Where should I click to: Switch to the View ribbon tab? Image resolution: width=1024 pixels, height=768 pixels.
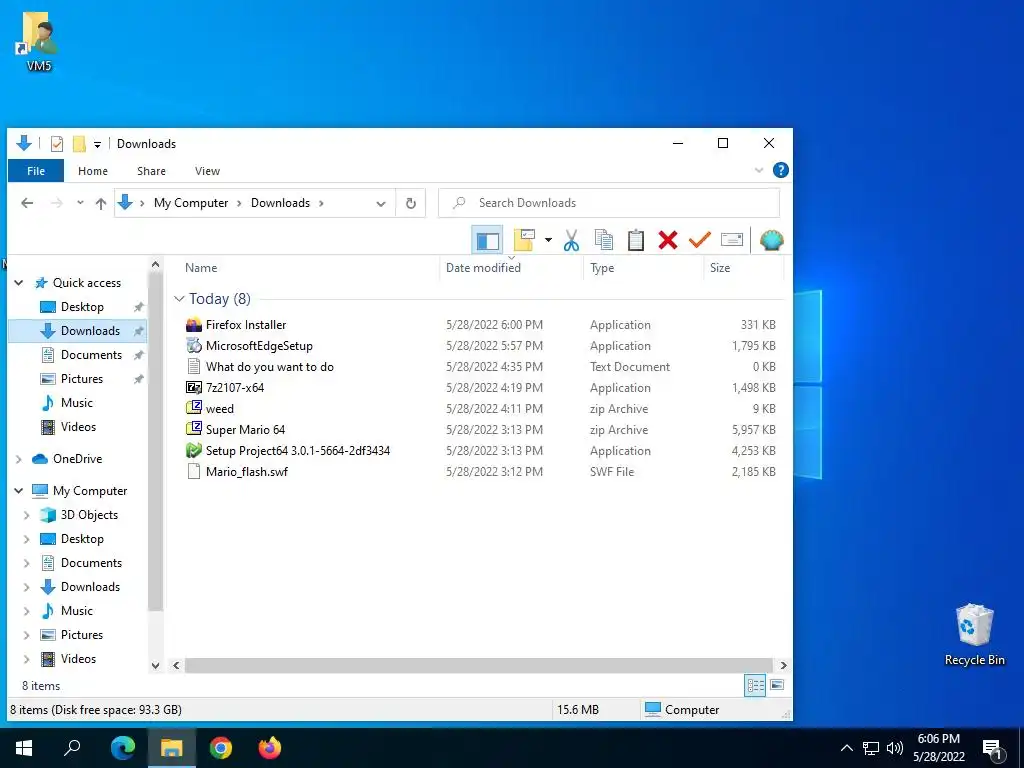pos(207,171)
